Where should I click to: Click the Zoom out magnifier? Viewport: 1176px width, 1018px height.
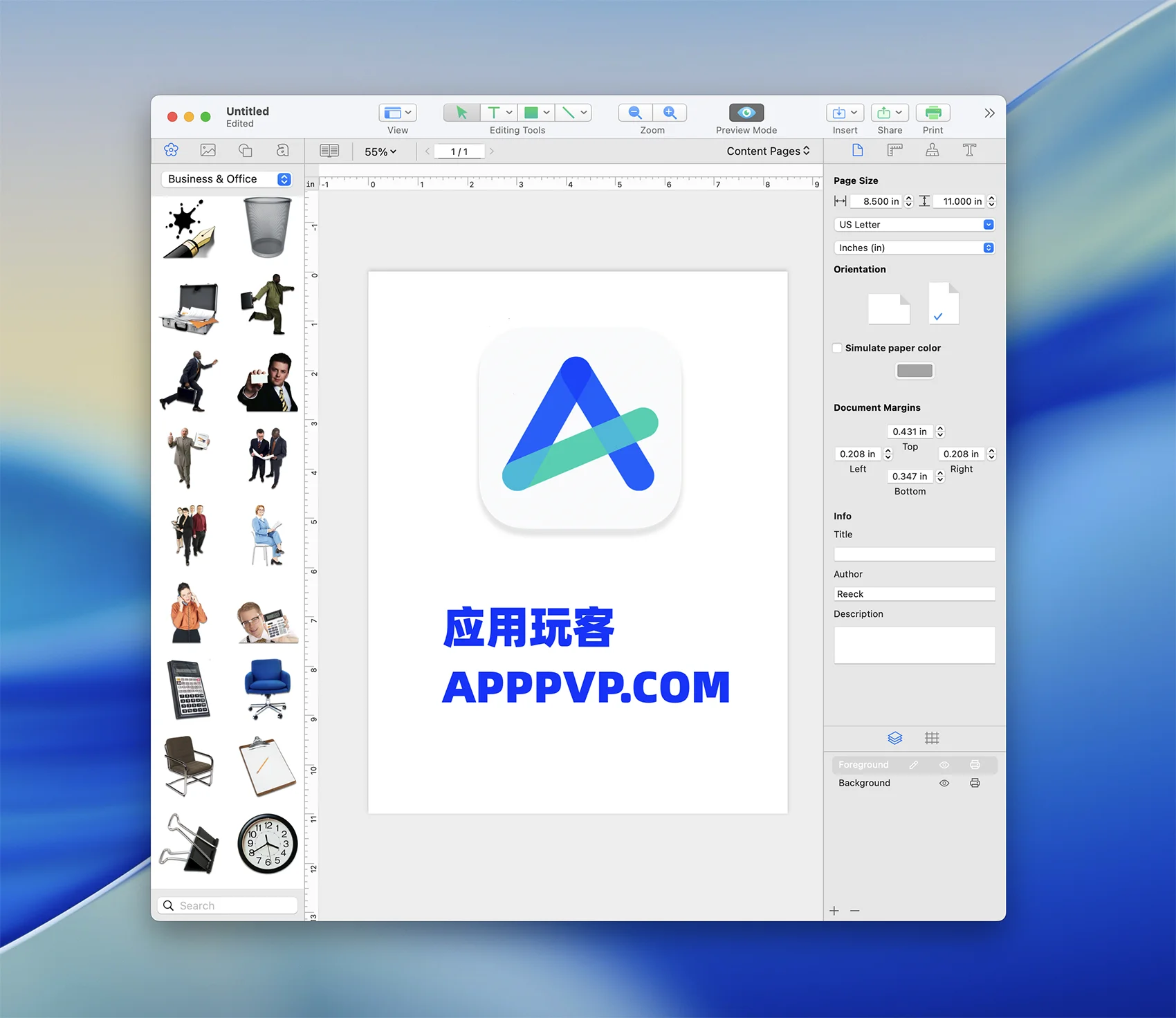click(x=635, y=113)
